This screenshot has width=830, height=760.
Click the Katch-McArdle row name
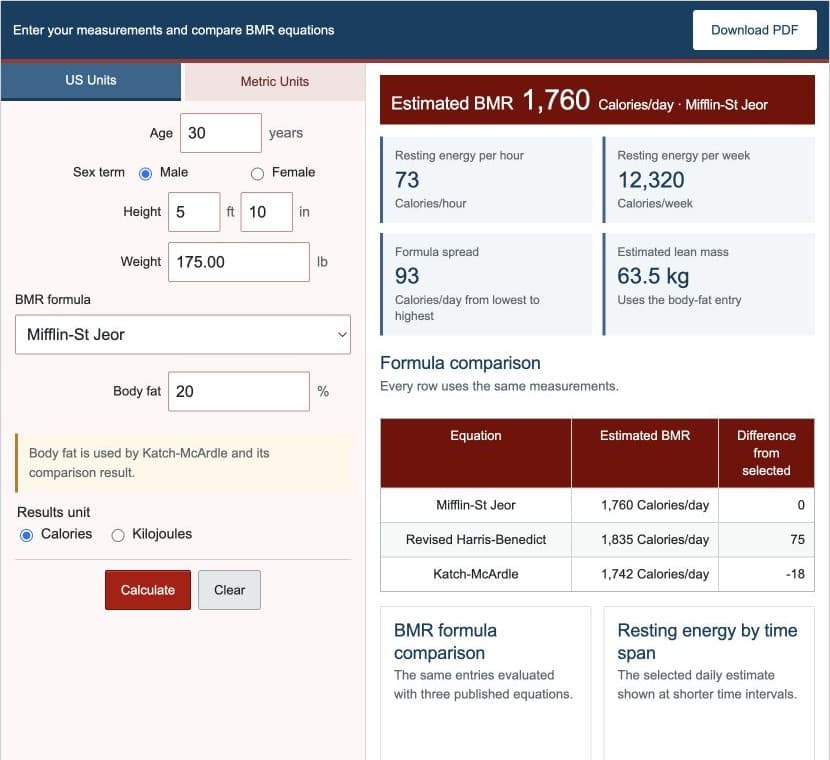[476, 574]
